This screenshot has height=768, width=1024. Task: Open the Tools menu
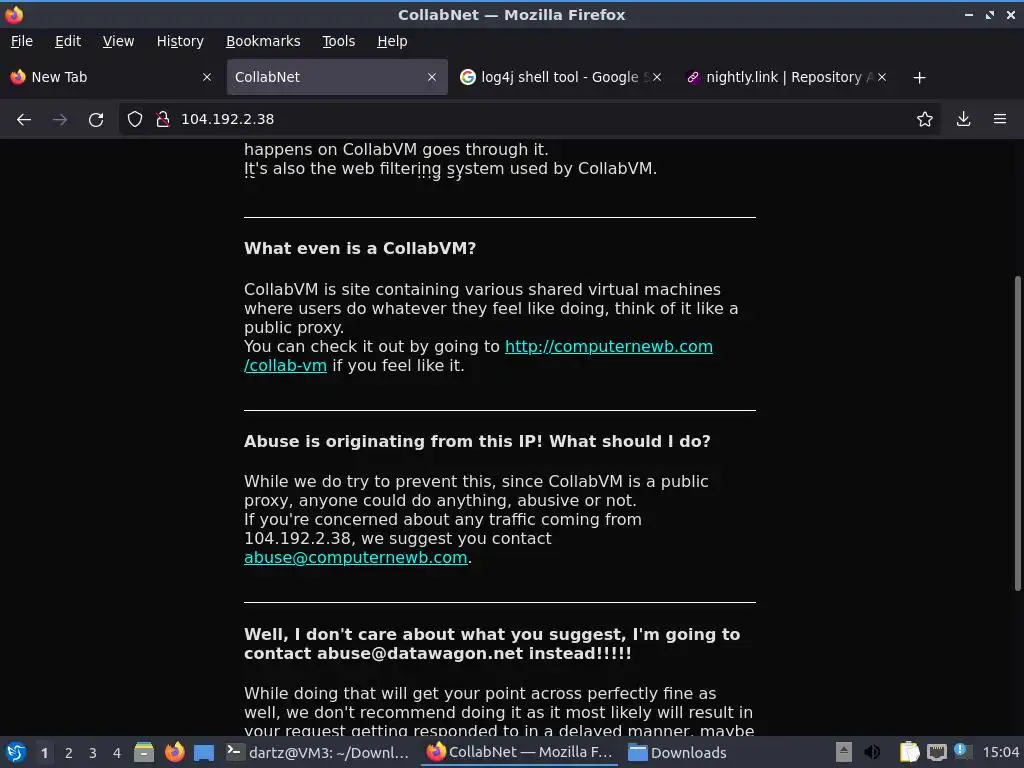pyautogui.click(x=338, y=41)
